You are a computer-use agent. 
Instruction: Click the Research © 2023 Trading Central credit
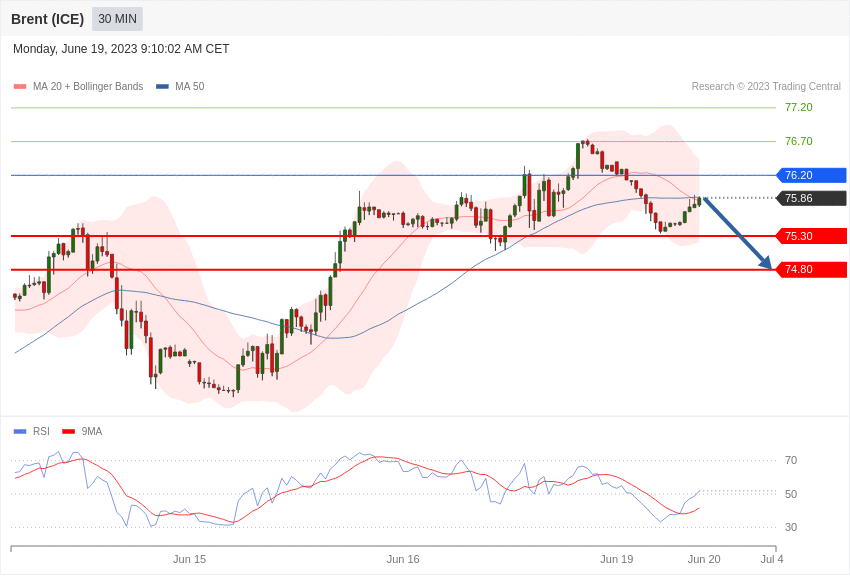point(766,86)
